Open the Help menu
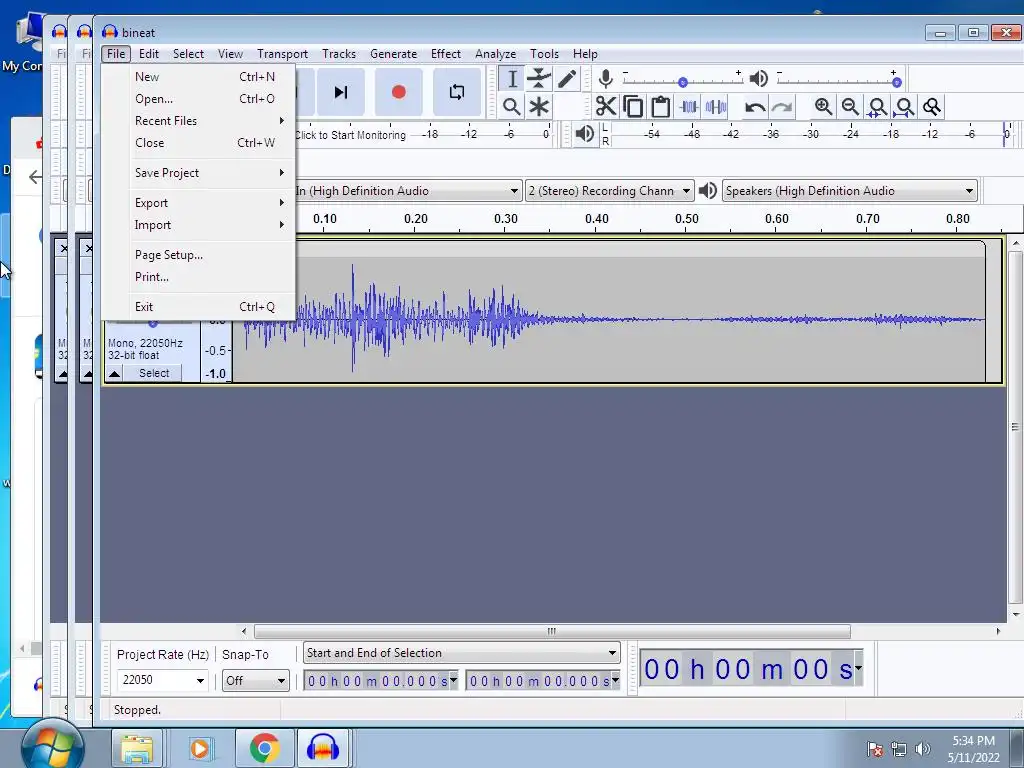 pyautogui.click(x=585, y=54)
